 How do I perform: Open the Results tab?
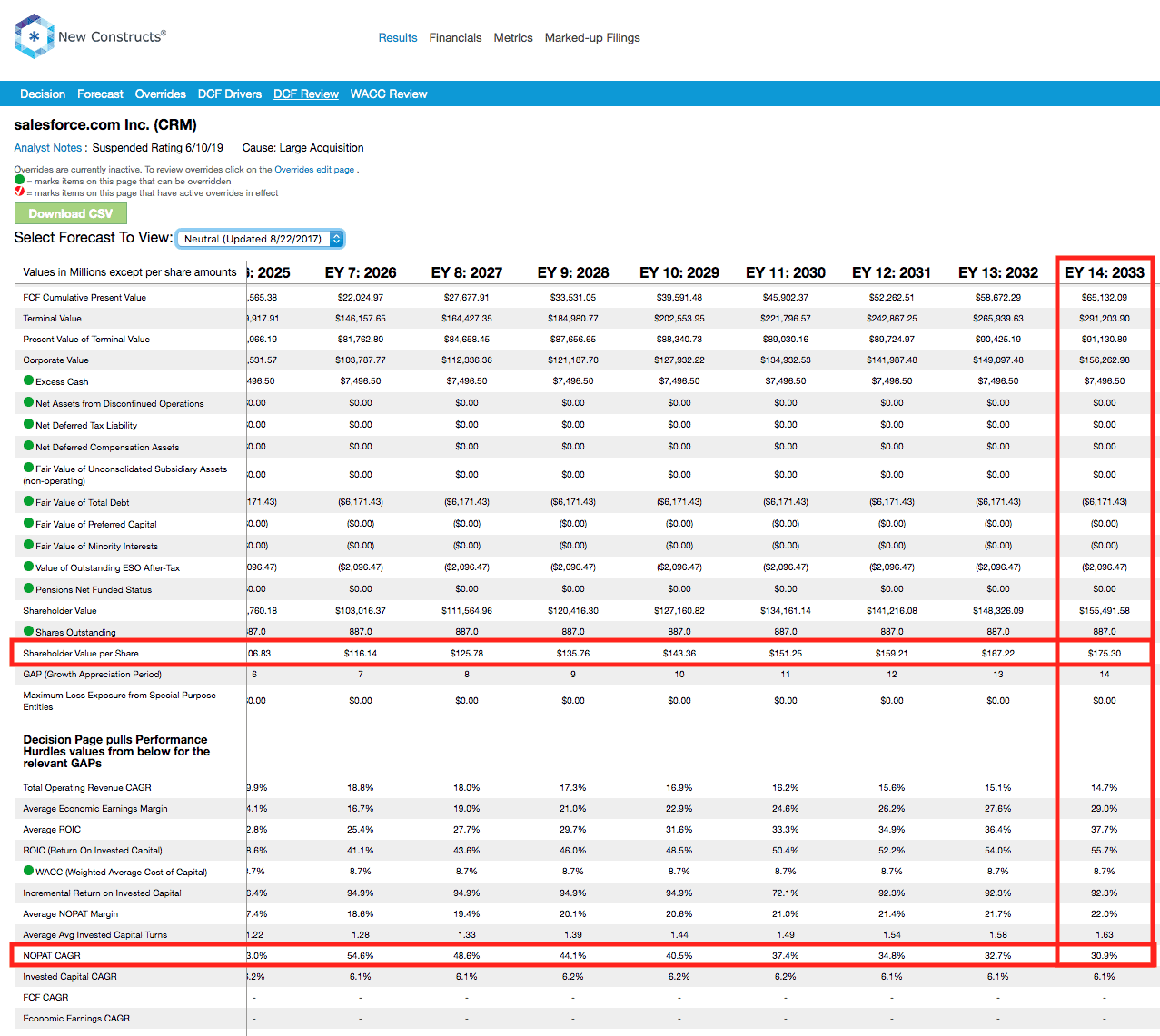[x=398, y=38]
